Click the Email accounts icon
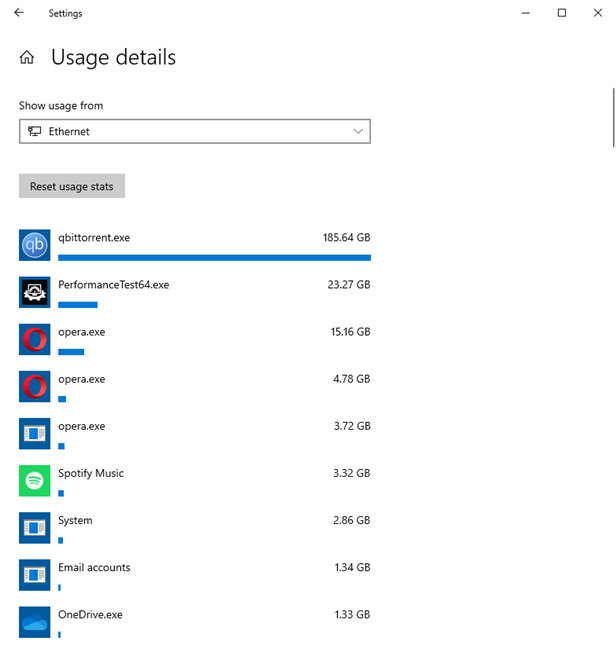Screen dimensions: 616x648 35,575
